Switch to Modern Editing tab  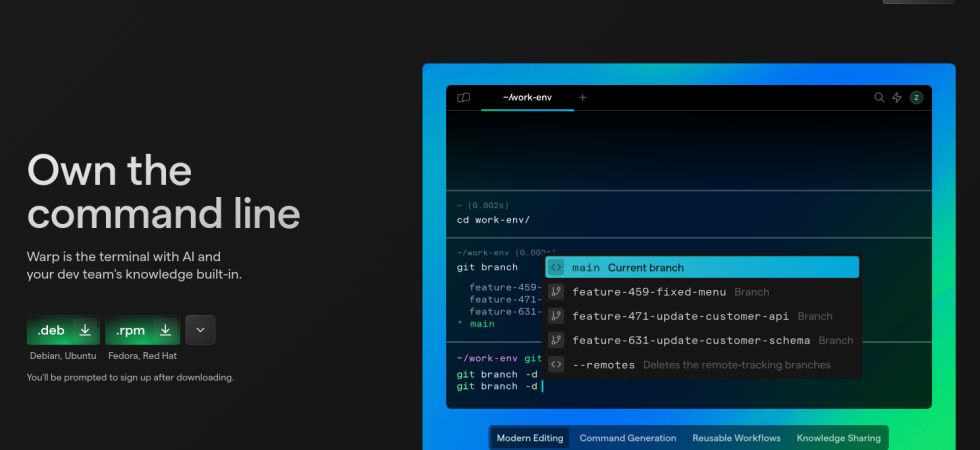(530, 438)
